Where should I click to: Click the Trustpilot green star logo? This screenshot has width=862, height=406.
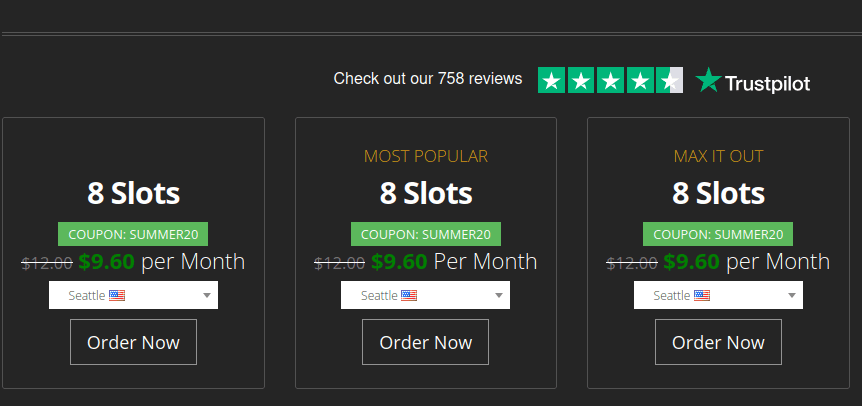[708, 81]
